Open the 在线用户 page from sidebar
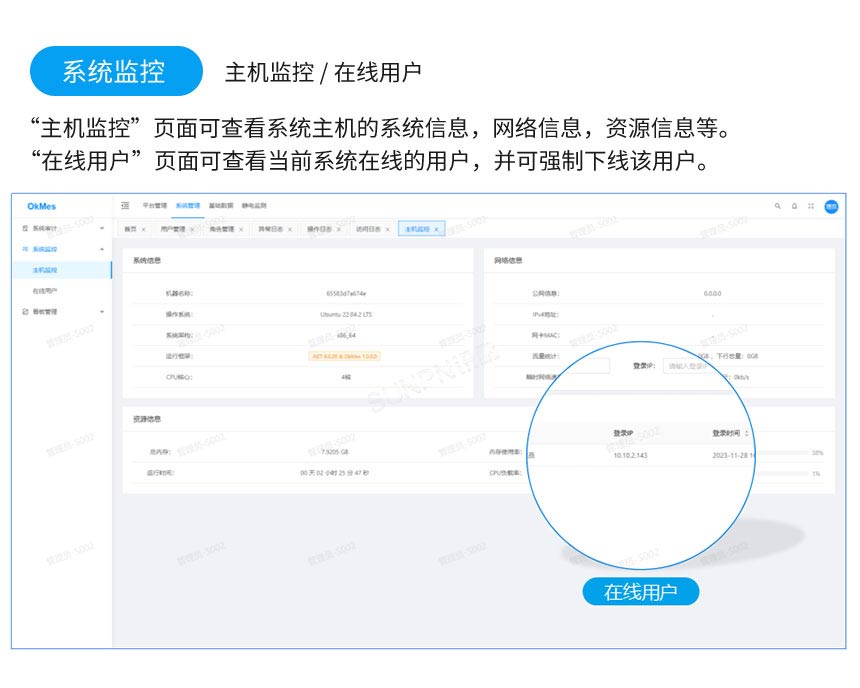860x688 pixels. tap(45, 289)
